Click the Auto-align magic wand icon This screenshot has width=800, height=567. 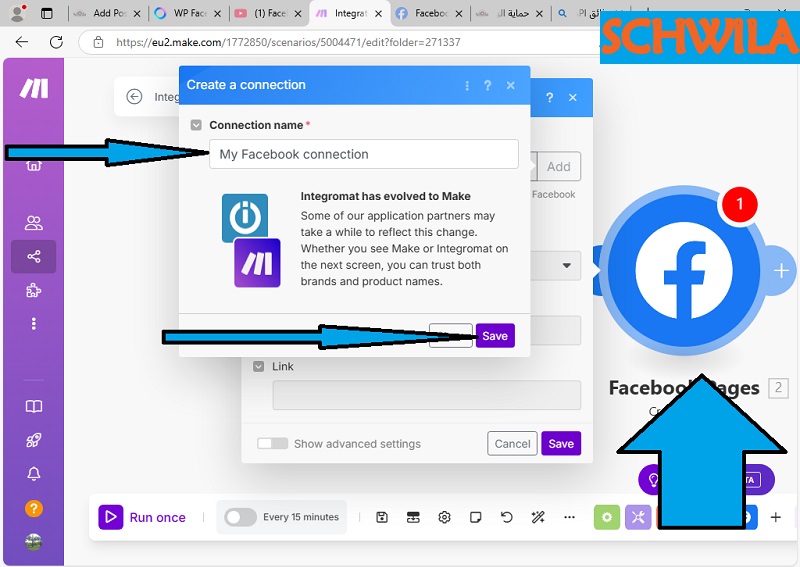pos(538,517)
